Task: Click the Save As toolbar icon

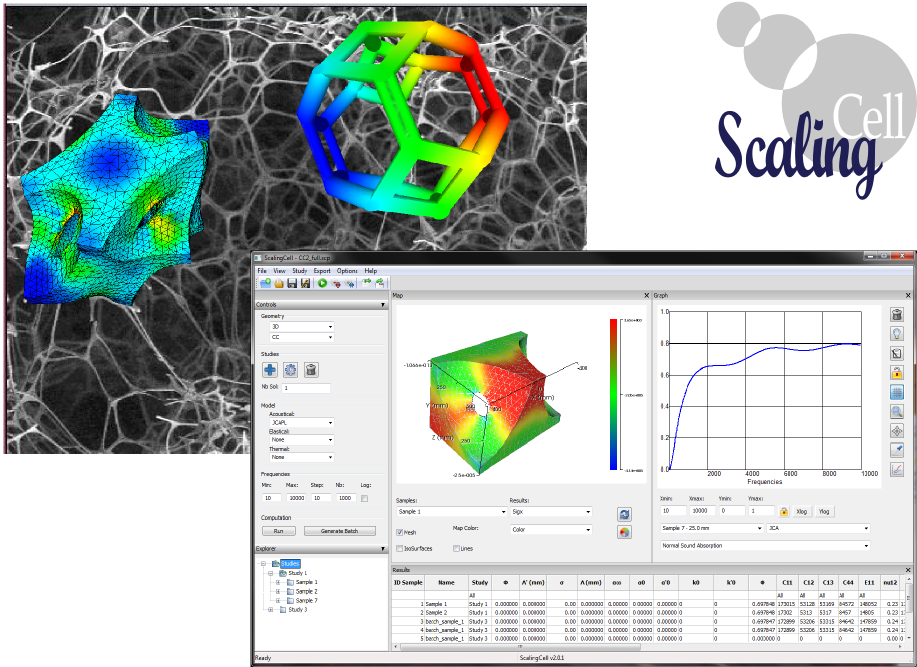Action: point(305,284)
